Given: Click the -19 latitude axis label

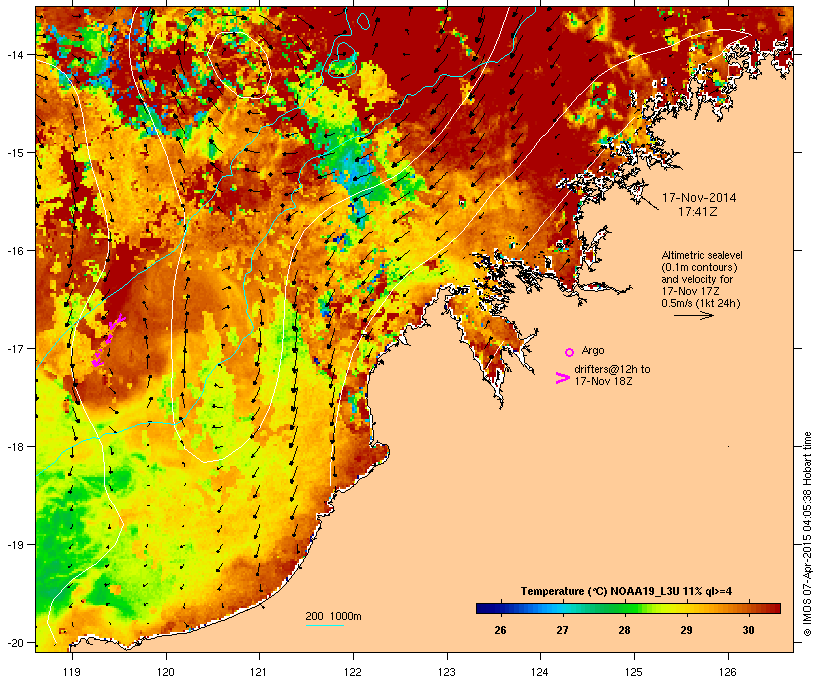Looking at the screenshot, I should tap(14, 545).
